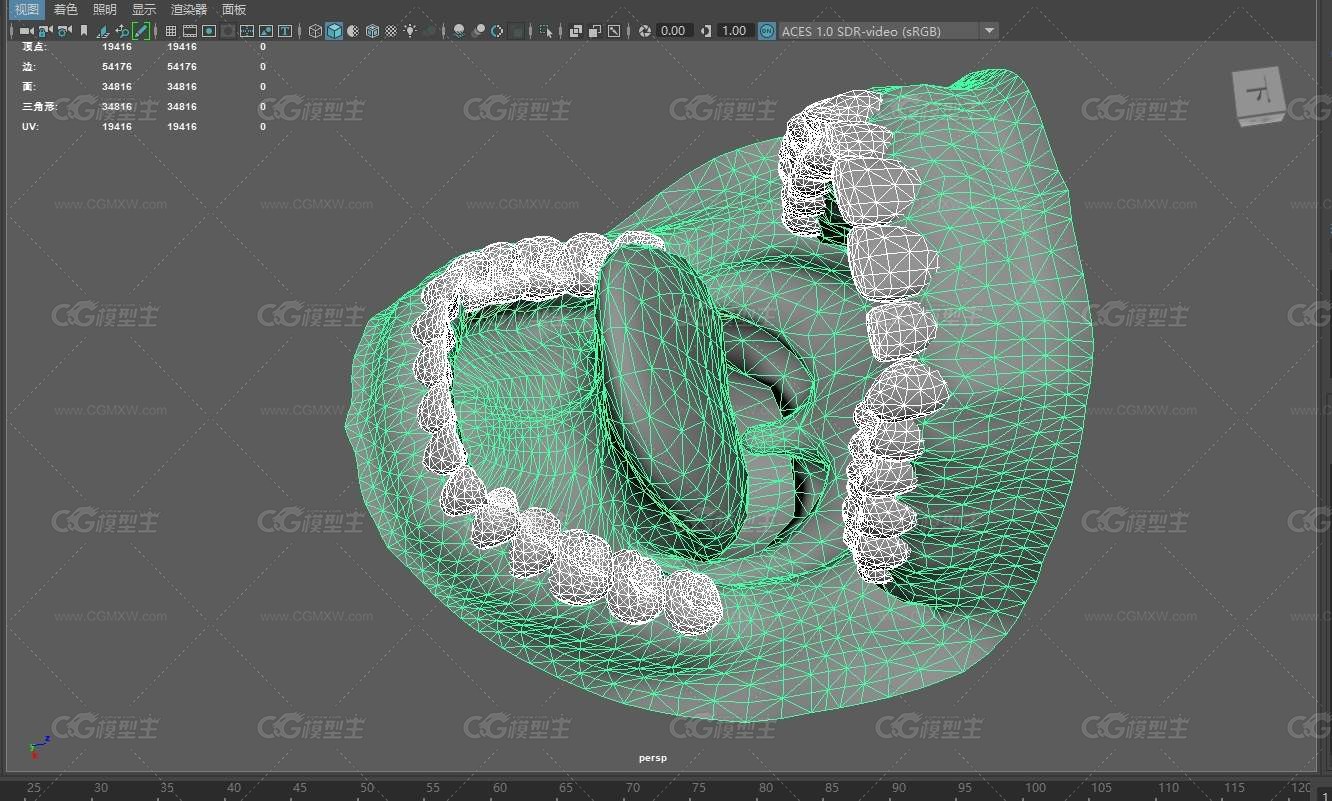Image resolution: width=1332 pixels, height=801 pixels.
Task: Click the camera bookmarks icon
Action: pyautogui.click(x=84, y=31)
